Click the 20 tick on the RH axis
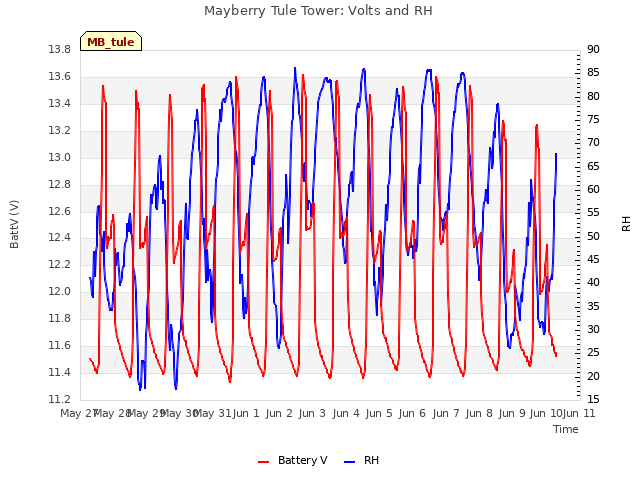Viewport: 640px width, 480px height. 593,376
